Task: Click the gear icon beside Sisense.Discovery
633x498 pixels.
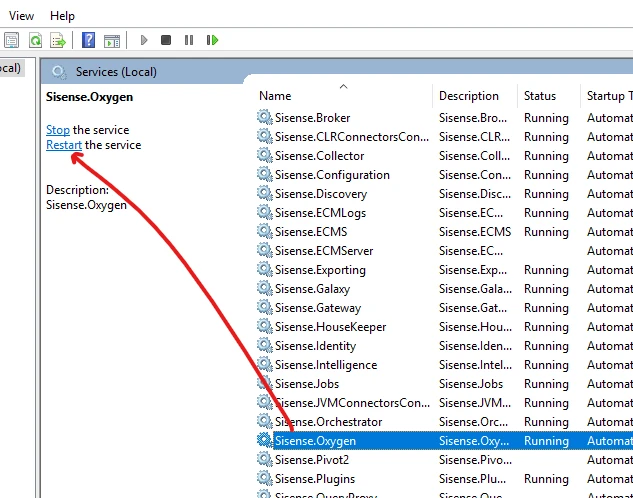Action: [264, 193]
